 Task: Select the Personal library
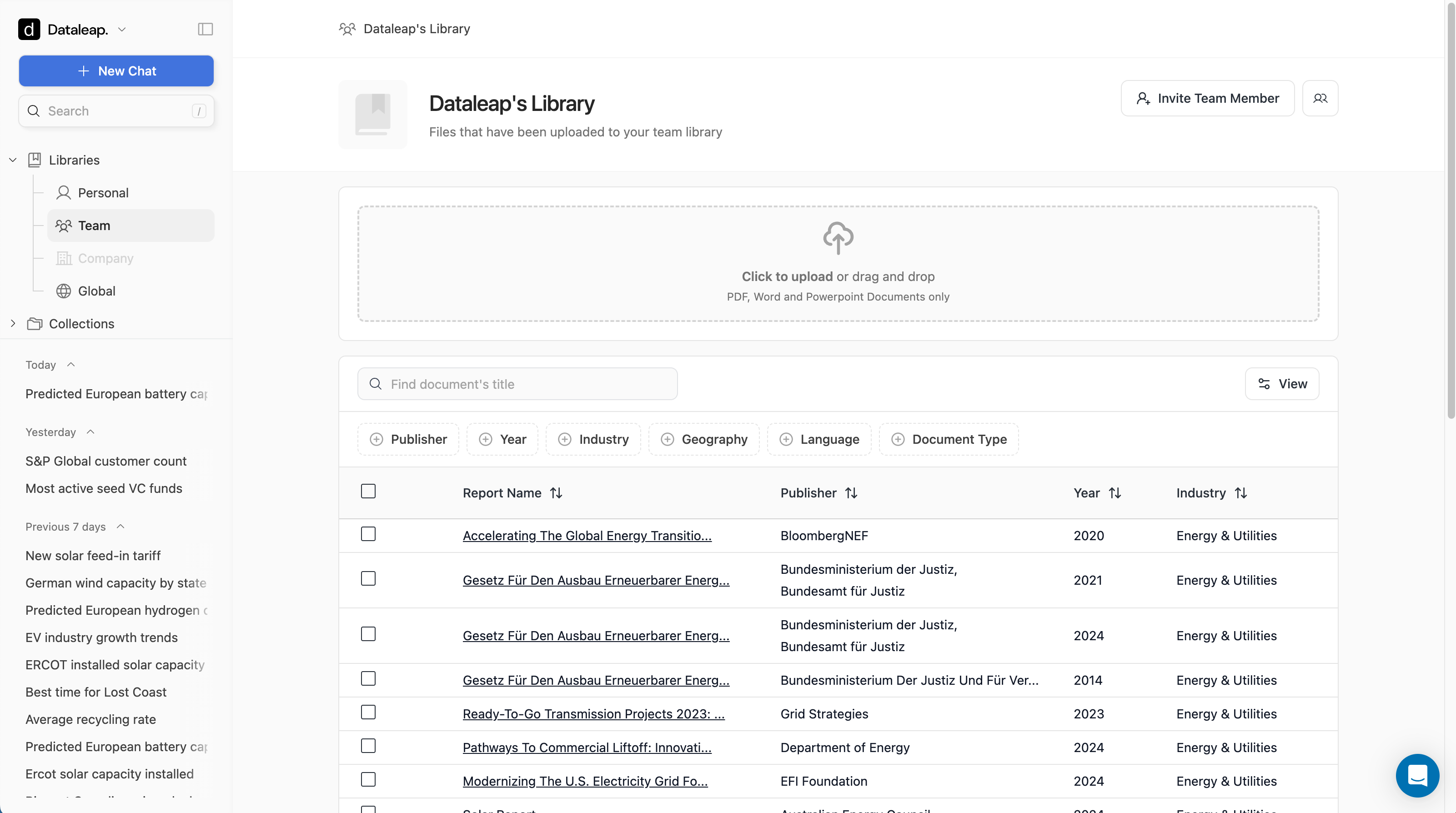(103, 193)
